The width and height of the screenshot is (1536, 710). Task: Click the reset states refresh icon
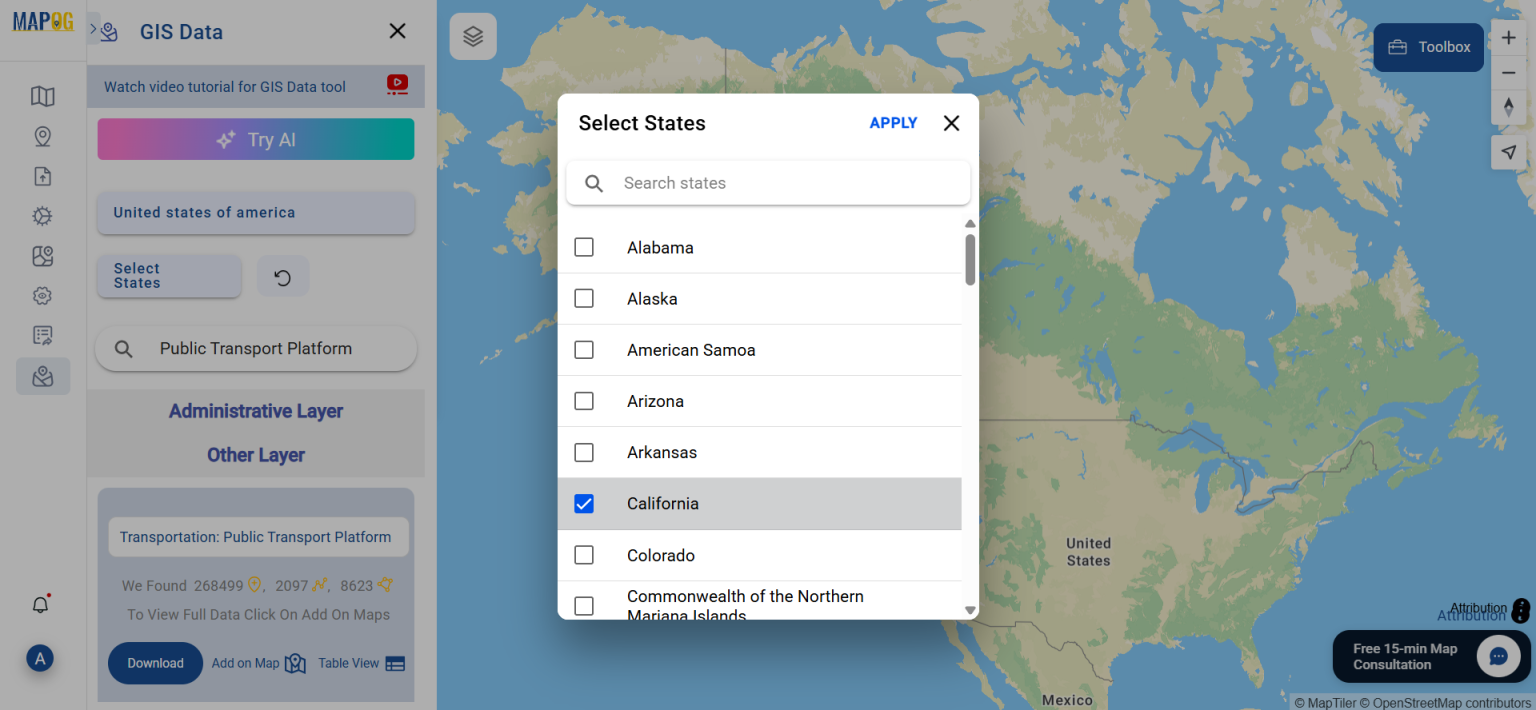(283, 277)
